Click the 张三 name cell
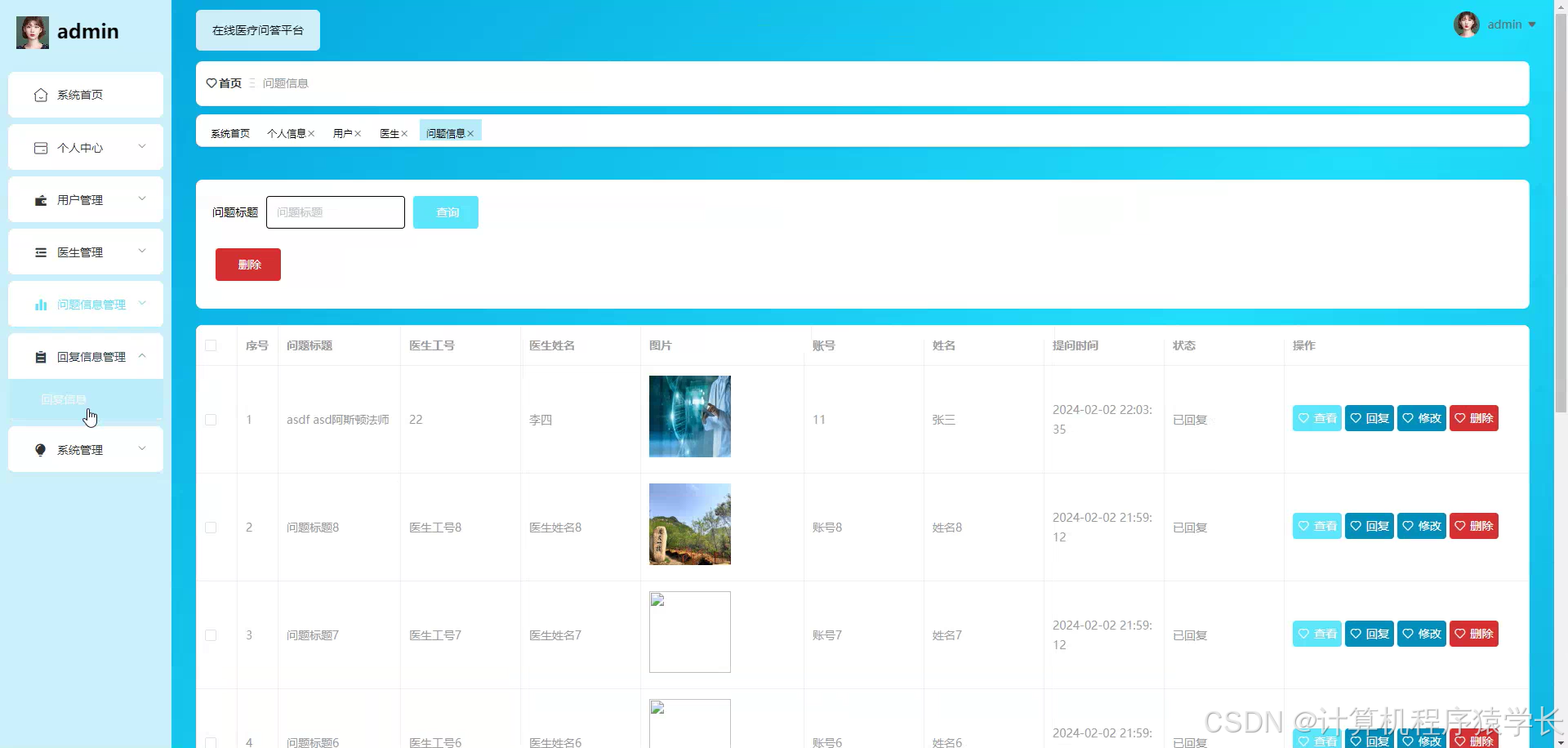Image resolution: width=1568 pixels, height=748 pixels. [x=944, y=420]
